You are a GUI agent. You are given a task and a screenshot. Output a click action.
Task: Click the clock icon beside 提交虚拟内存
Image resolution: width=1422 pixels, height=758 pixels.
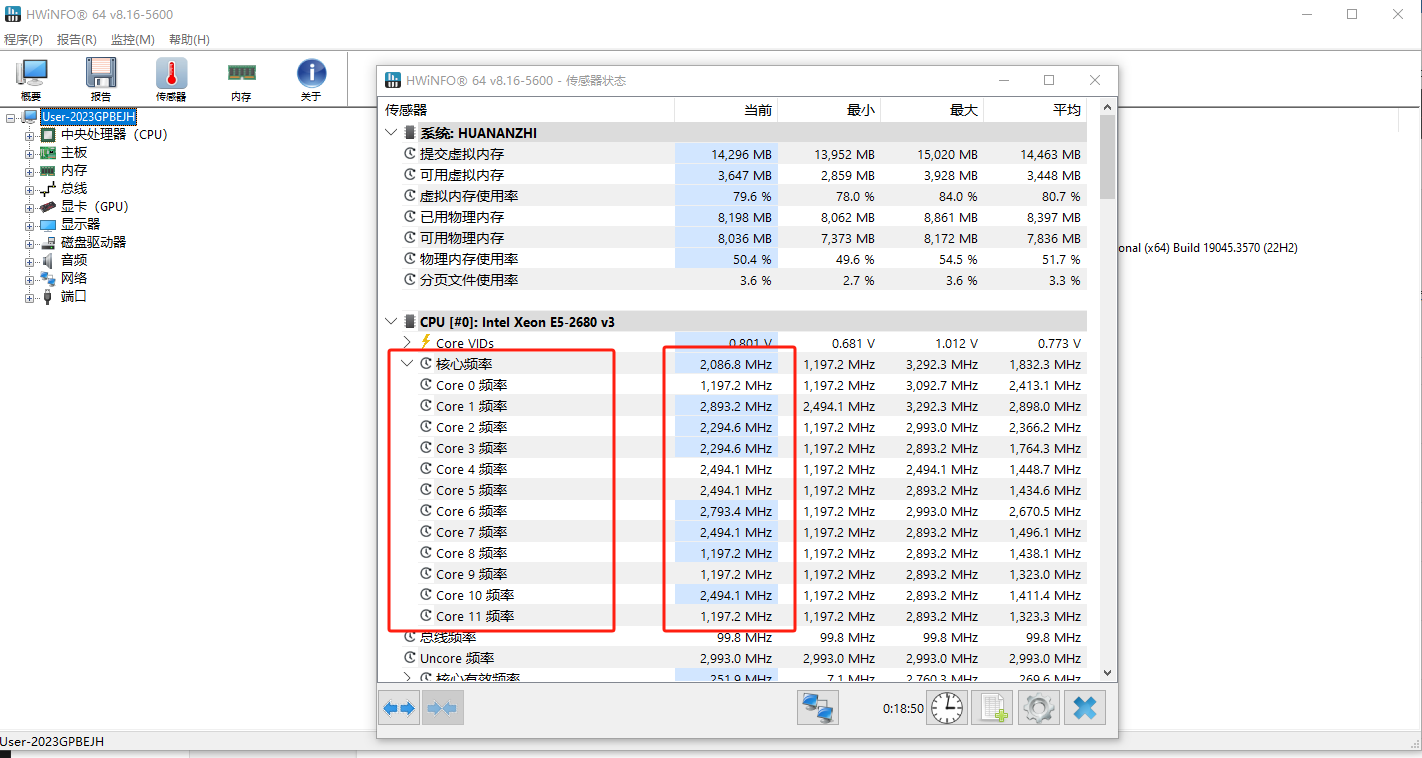pyautogui.click(x=410, y=154)
